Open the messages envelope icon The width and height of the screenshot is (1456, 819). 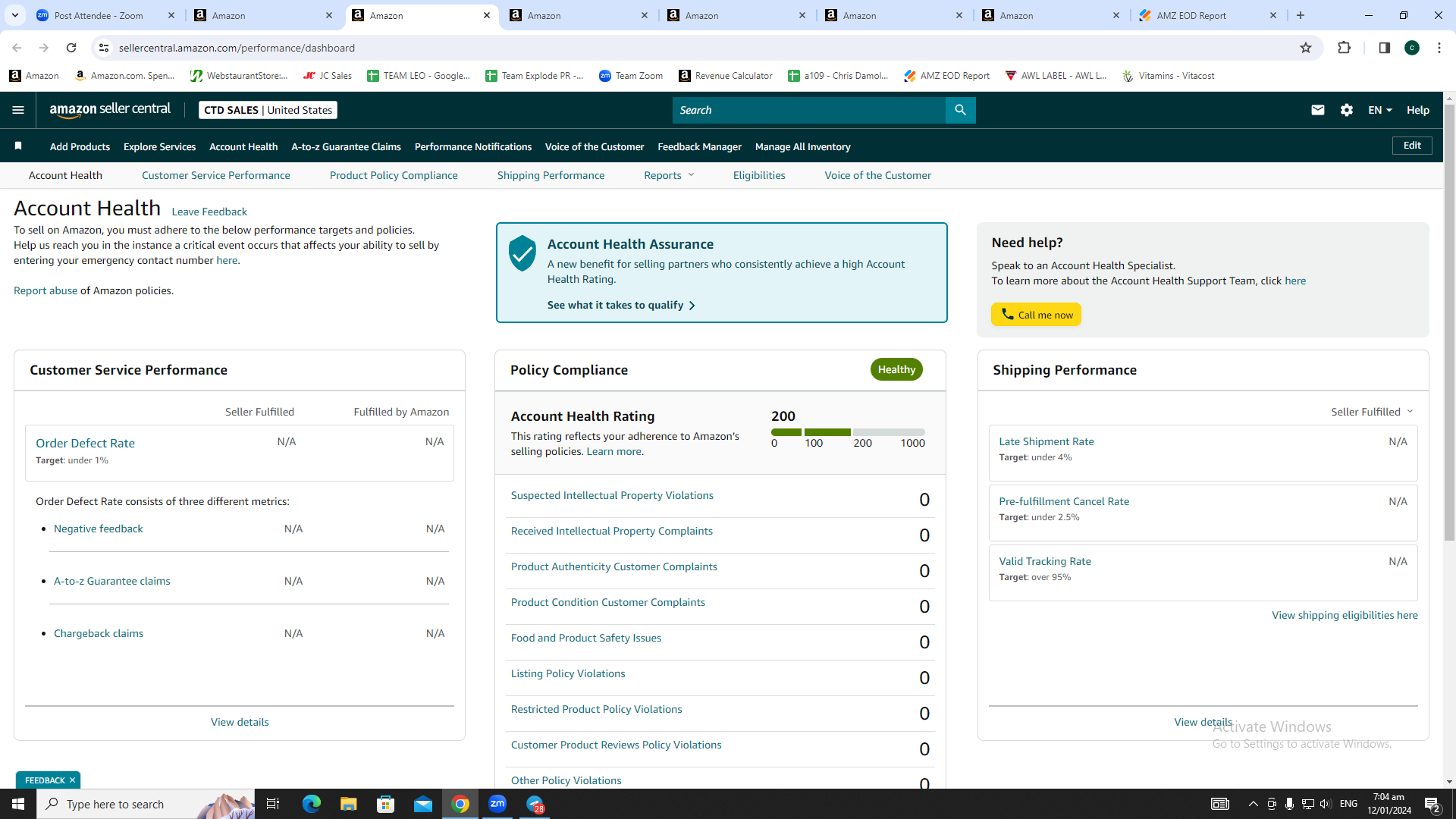(1318, 110)
